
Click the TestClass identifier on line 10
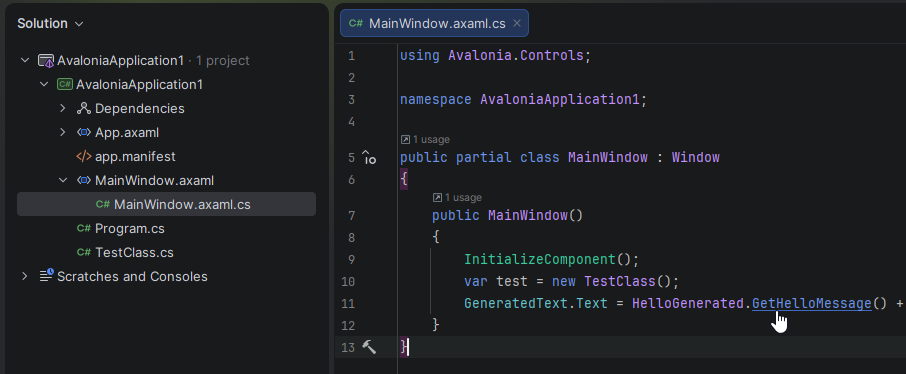tap(619, 282)
